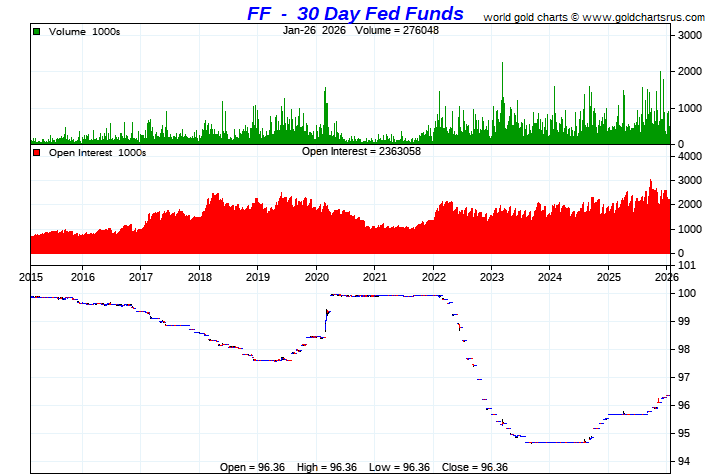The height and width of the screenshot is (475, 710).
Task: Click the tallest 2023 volume spike
Action: (x=502, y=102)
